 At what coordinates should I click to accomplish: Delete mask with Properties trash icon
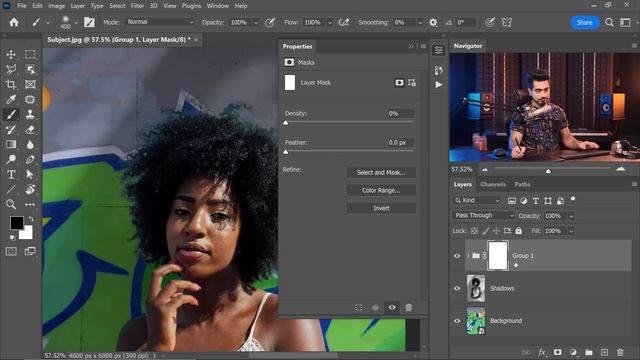pos(409,307)
